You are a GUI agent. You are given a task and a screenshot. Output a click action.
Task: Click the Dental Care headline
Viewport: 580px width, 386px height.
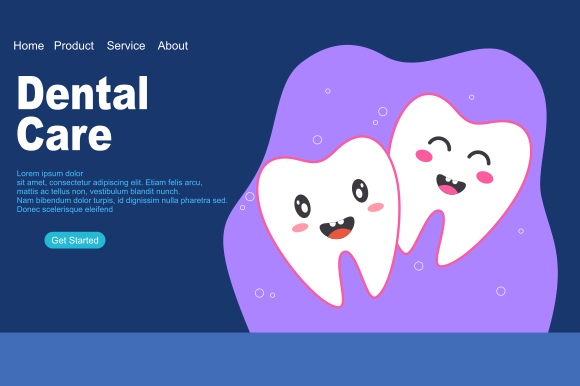[82, 113]
